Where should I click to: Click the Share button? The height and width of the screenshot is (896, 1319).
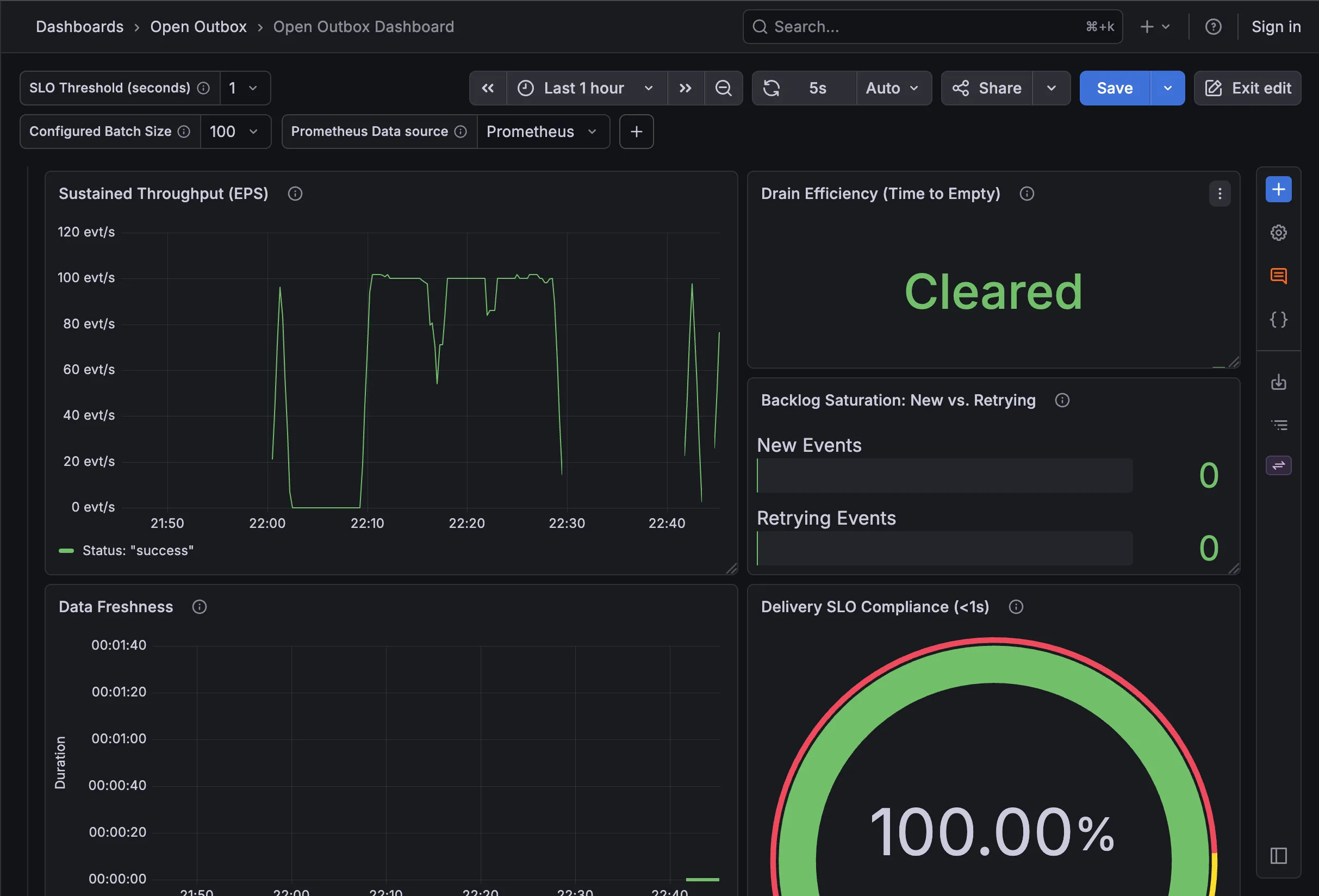[986, 88]
